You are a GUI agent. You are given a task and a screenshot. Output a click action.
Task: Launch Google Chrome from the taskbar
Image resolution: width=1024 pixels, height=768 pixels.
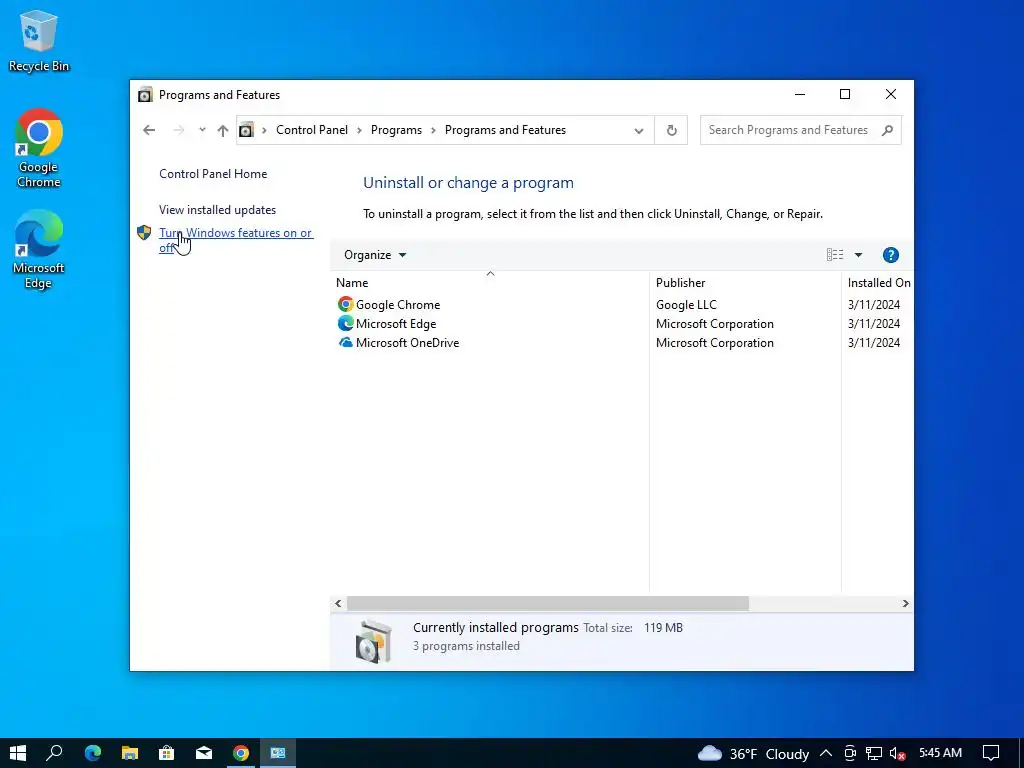tap(241, 753)
